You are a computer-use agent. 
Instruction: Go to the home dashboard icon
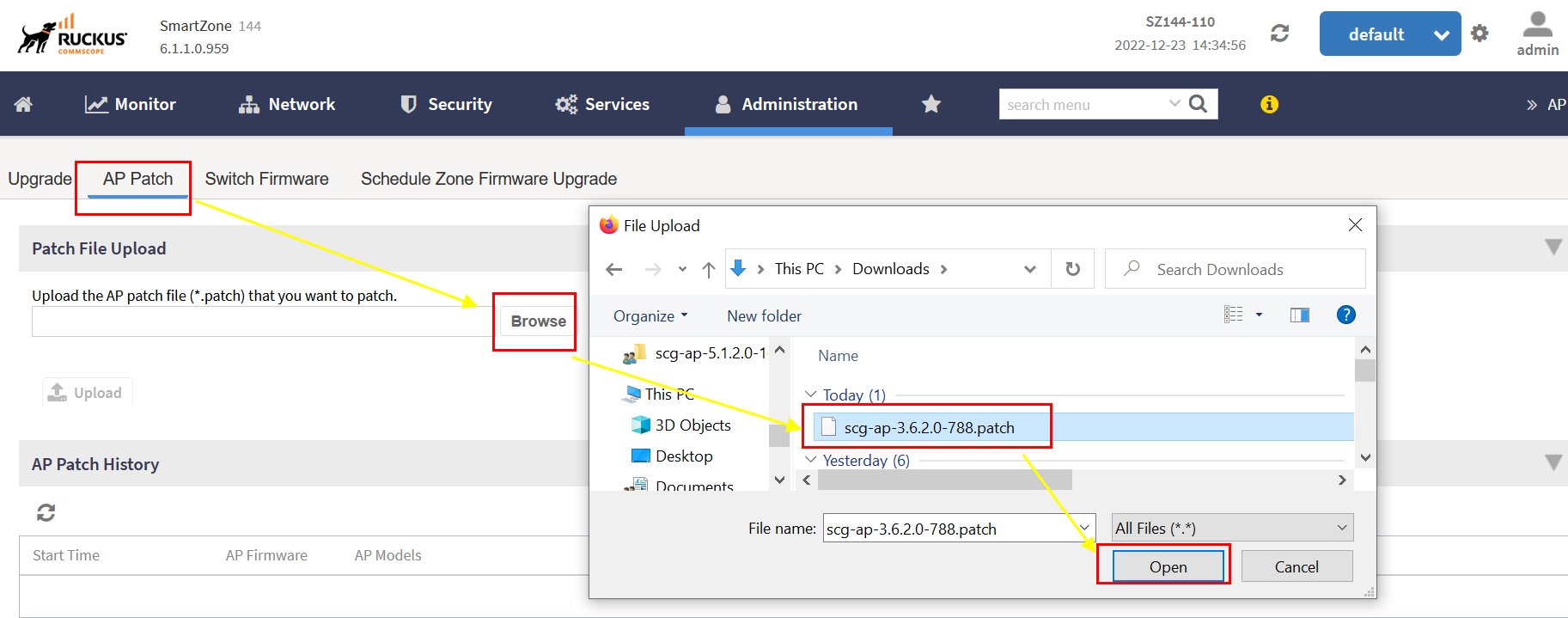[x=23, y=104]
